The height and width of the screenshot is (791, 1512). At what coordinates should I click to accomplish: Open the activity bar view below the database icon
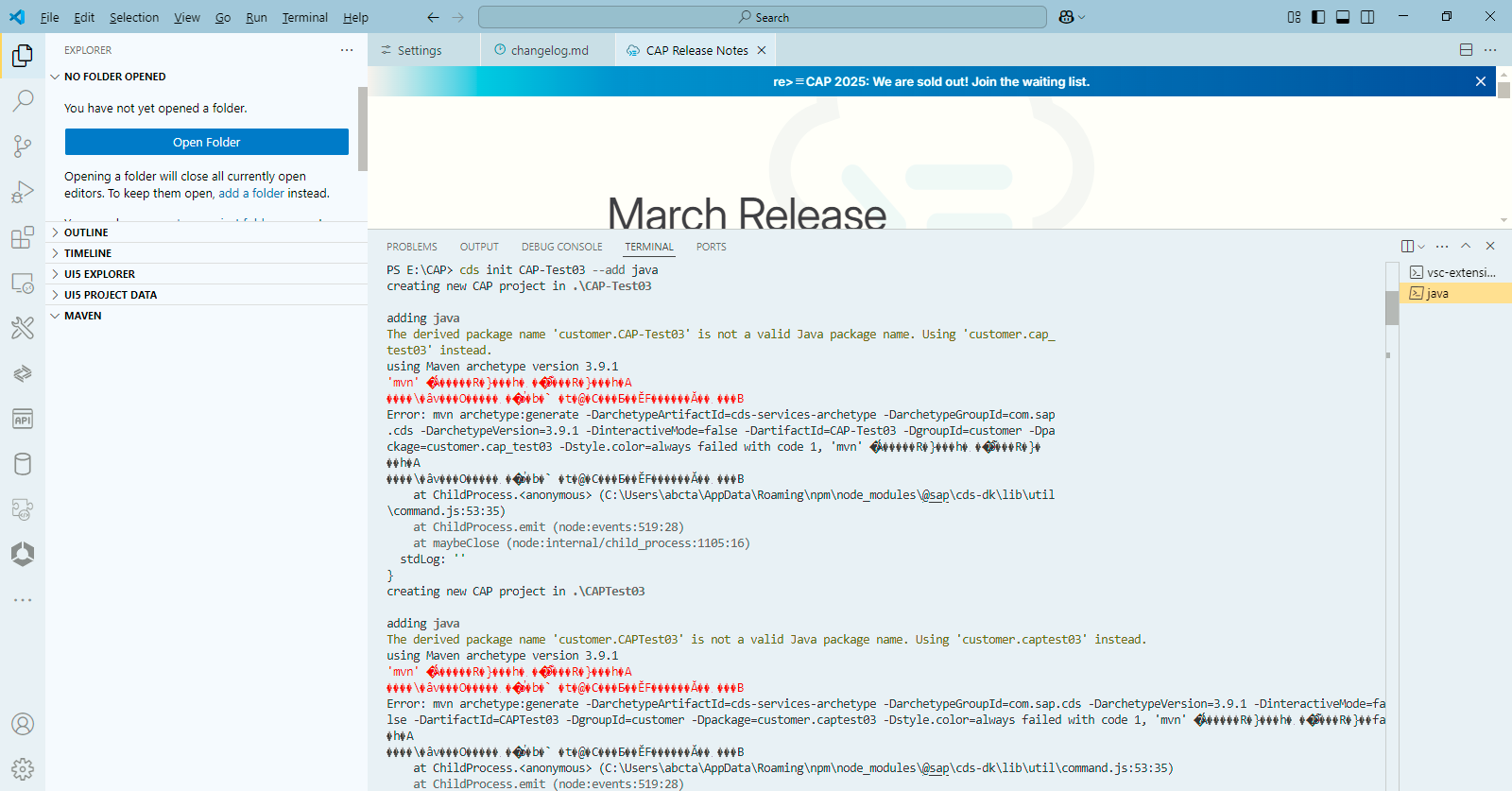pos(23,509)
